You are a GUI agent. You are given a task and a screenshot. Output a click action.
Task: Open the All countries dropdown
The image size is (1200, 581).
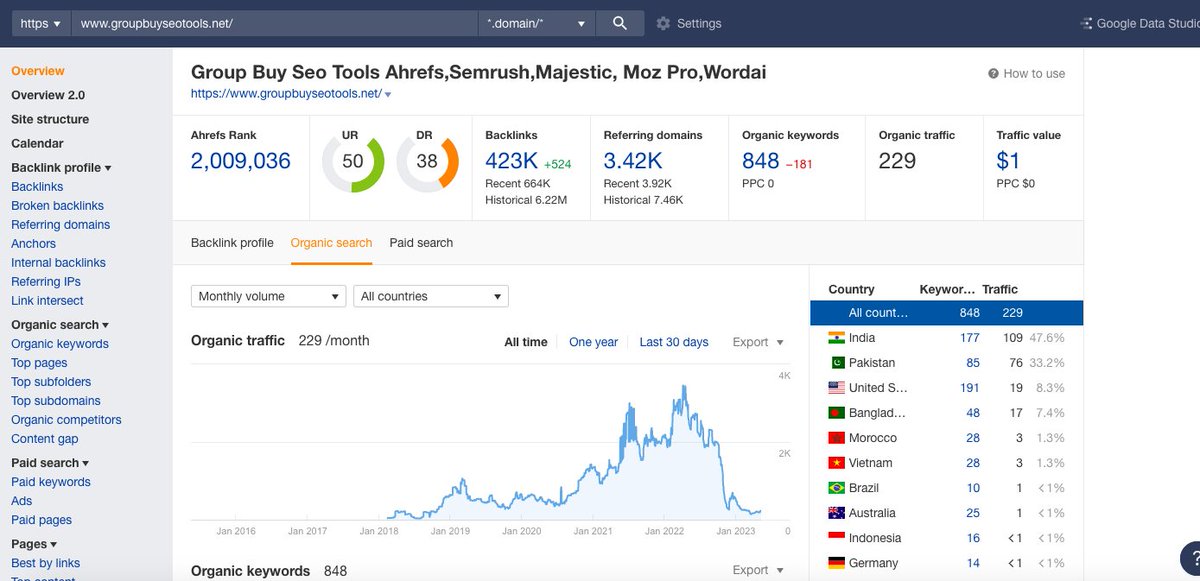(431, 296)
